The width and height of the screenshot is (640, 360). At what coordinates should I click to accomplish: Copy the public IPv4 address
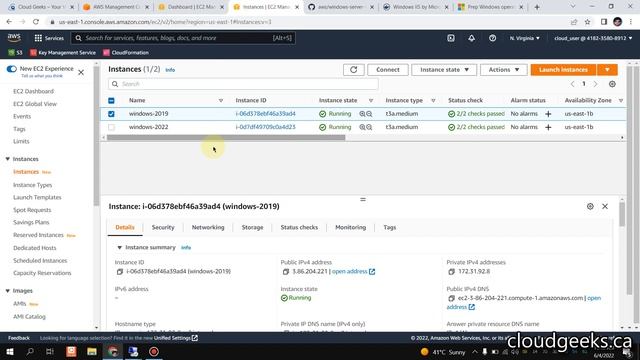tap(286, 271)
